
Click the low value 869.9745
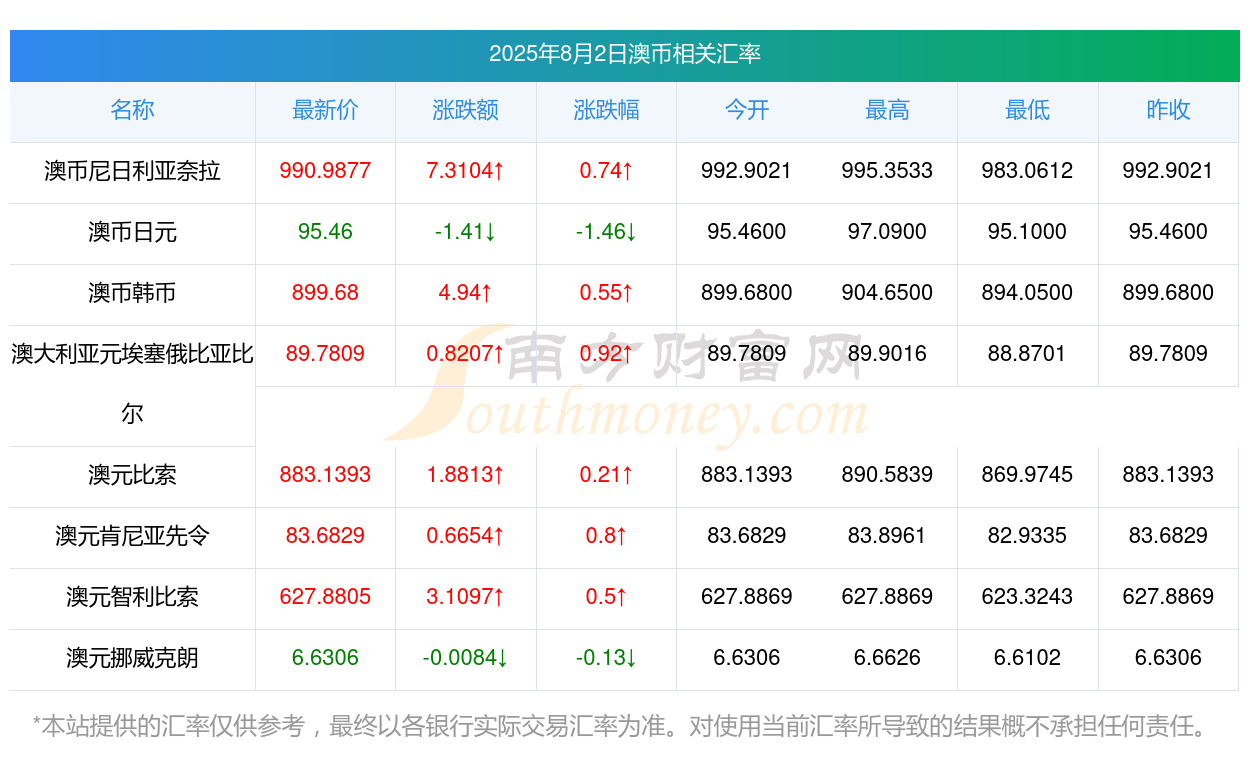[x=1027, y=475]
